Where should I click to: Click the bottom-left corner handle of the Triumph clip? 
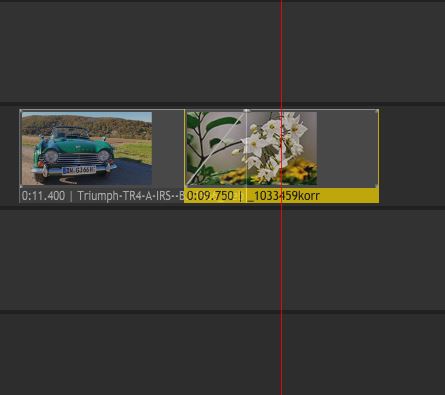21,186
